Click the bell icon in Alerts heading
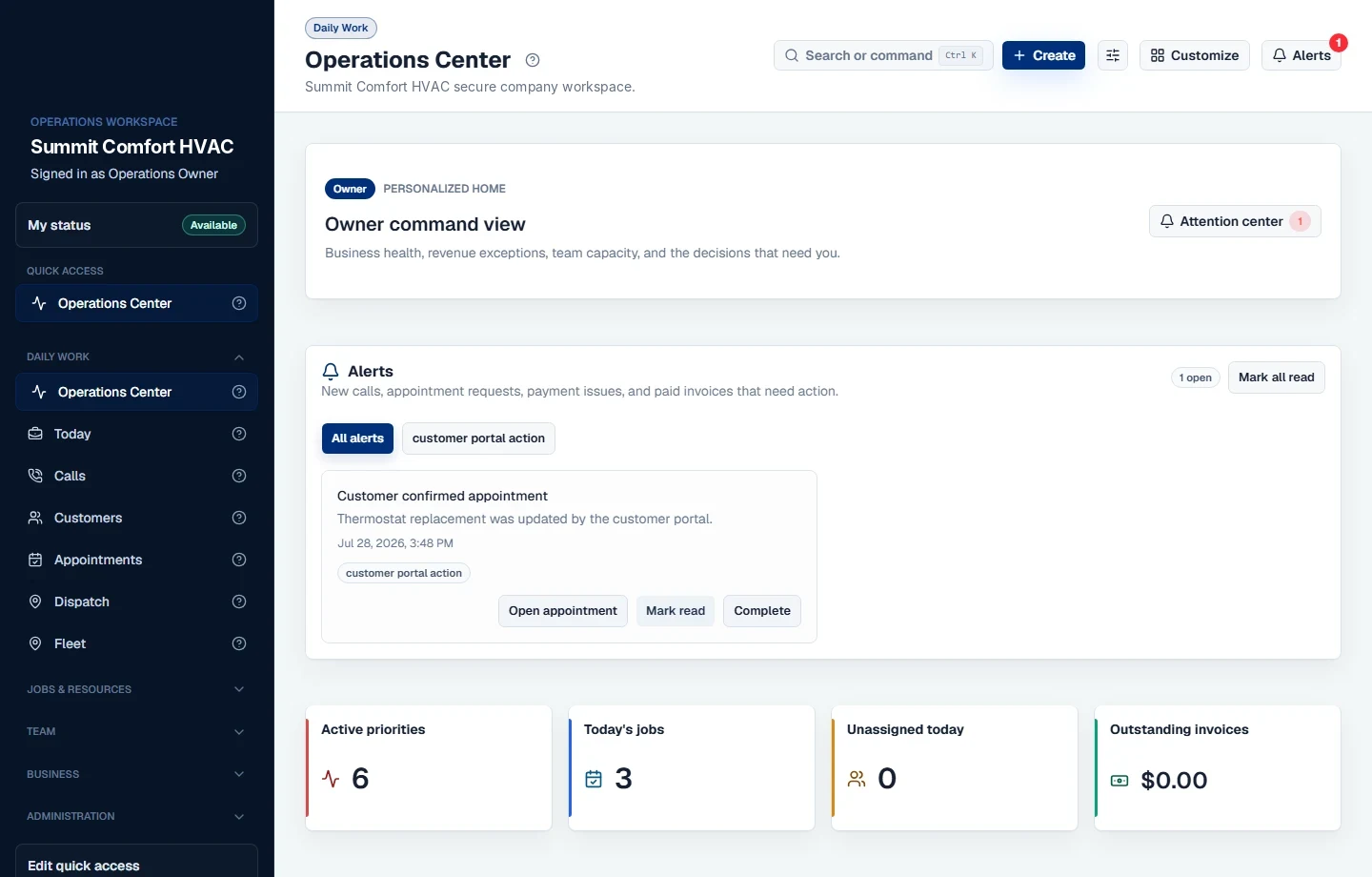 pos(331,372)
